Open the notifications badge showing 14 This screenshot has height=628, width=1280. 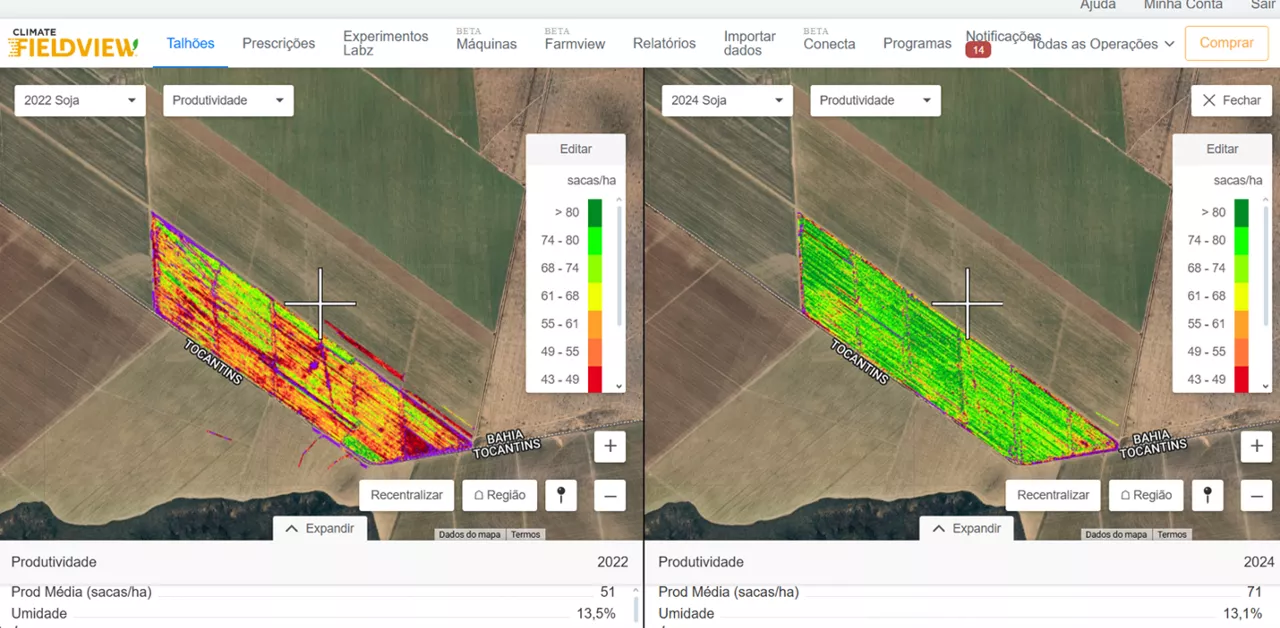click(x=977, y=50)
